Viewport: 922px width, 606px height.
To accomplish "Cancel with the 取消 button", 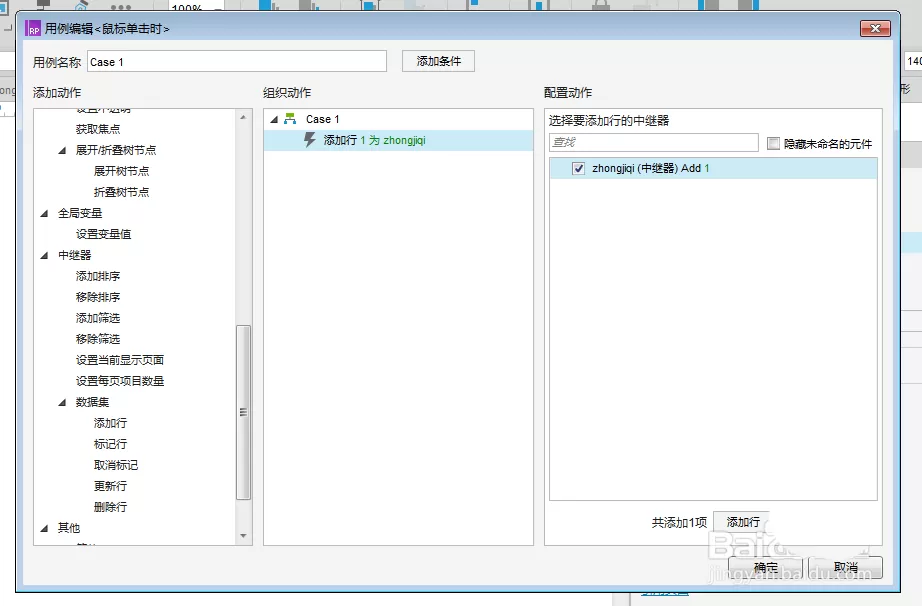I will pos(845,567).
